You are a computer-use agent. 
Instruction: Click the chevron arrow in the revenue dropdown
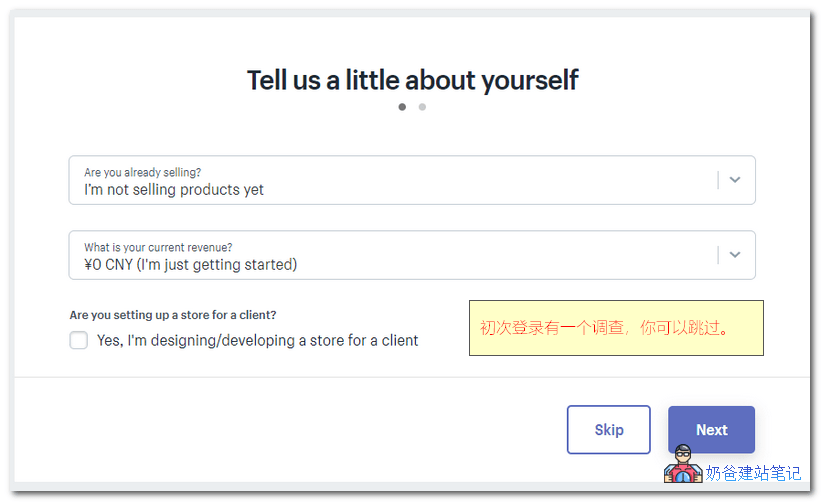pos(735,255)
